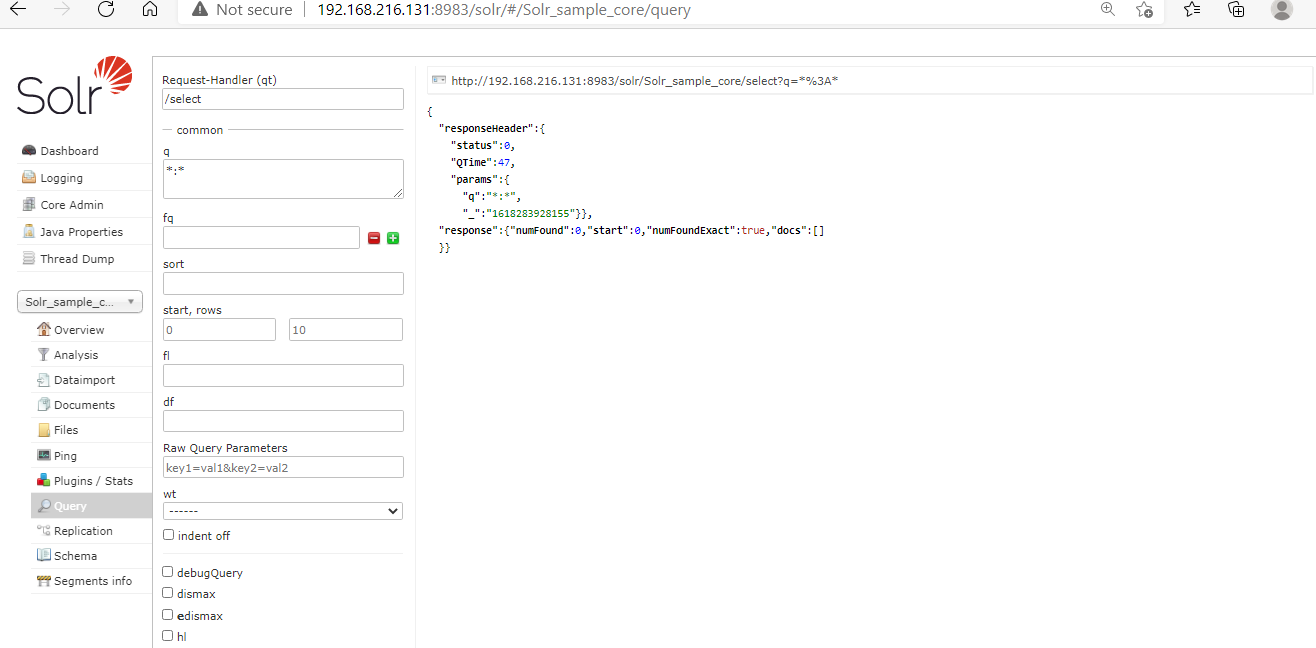
Task: Open the wt format dropdown
Action: coord(282,510)
